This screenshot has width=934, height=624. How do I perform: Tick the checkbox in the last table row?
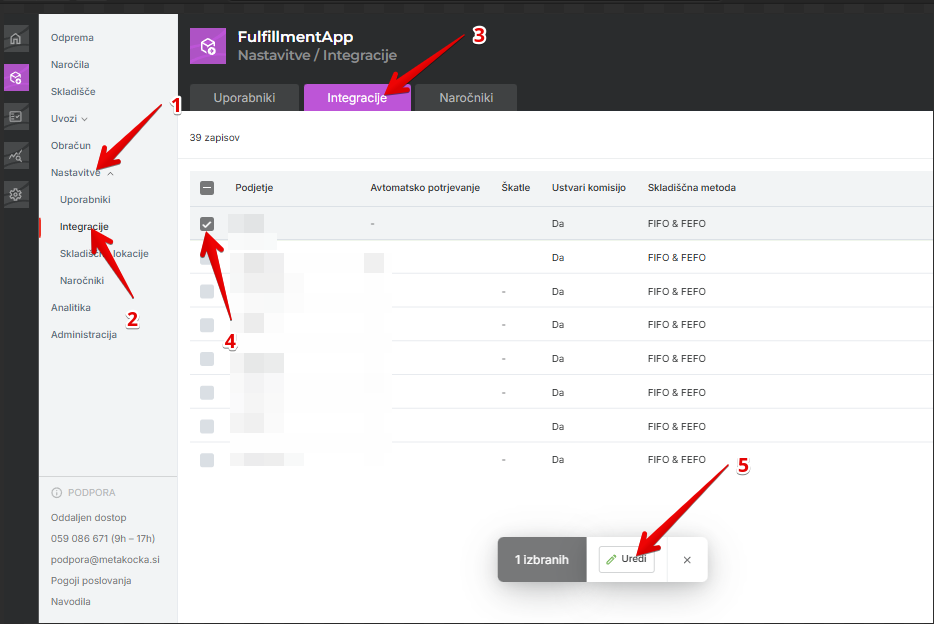click(207, 460)
